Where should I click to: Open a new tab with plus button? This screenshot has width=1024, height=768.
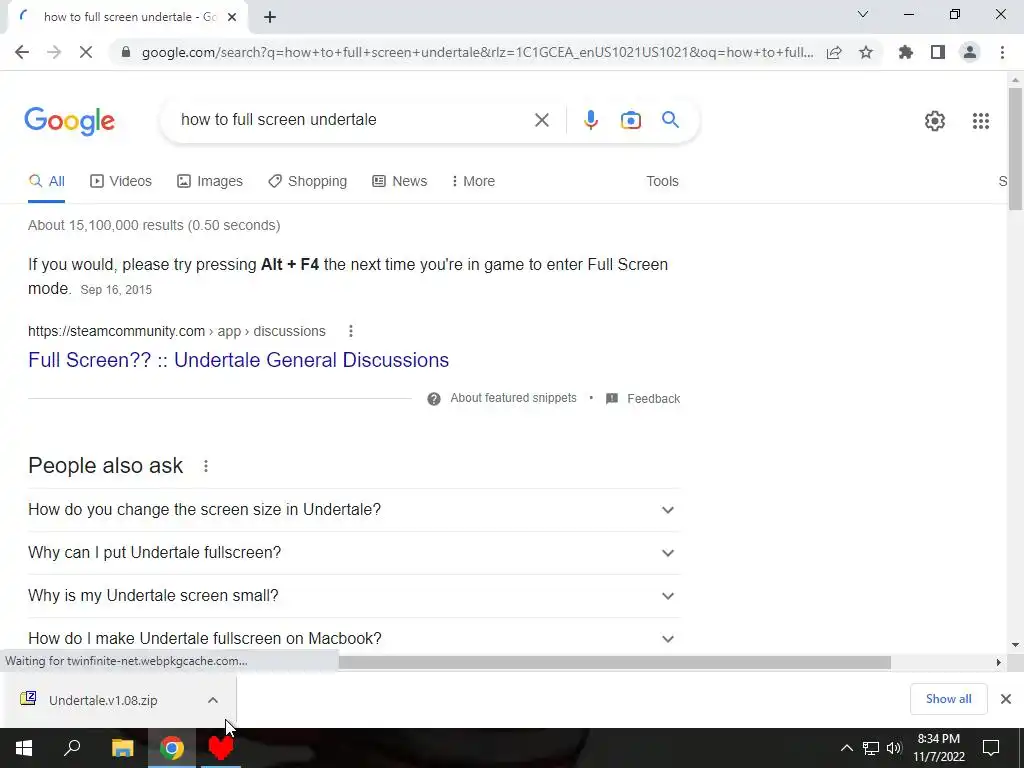pyautogui.click(x=270, y=18)
